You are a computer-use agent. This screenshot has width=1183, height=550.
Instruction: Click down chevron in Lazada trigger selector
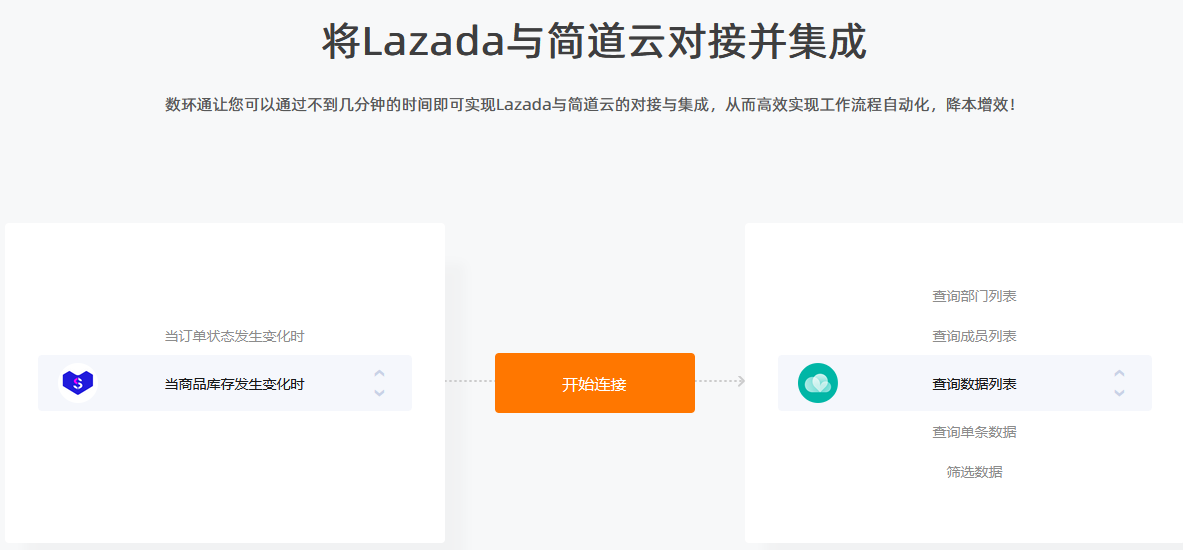(x=379, y=392)
